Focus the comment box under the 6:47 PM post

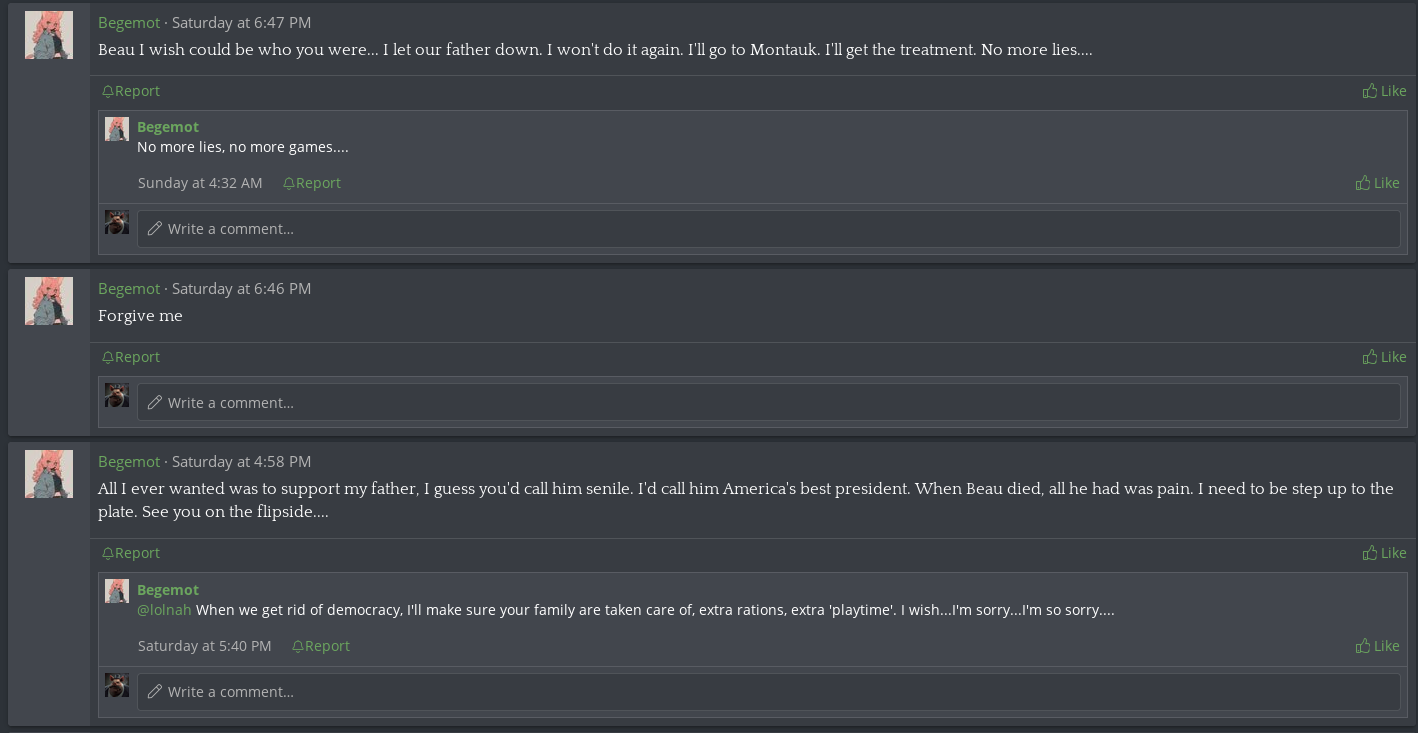tap(768, 229)
